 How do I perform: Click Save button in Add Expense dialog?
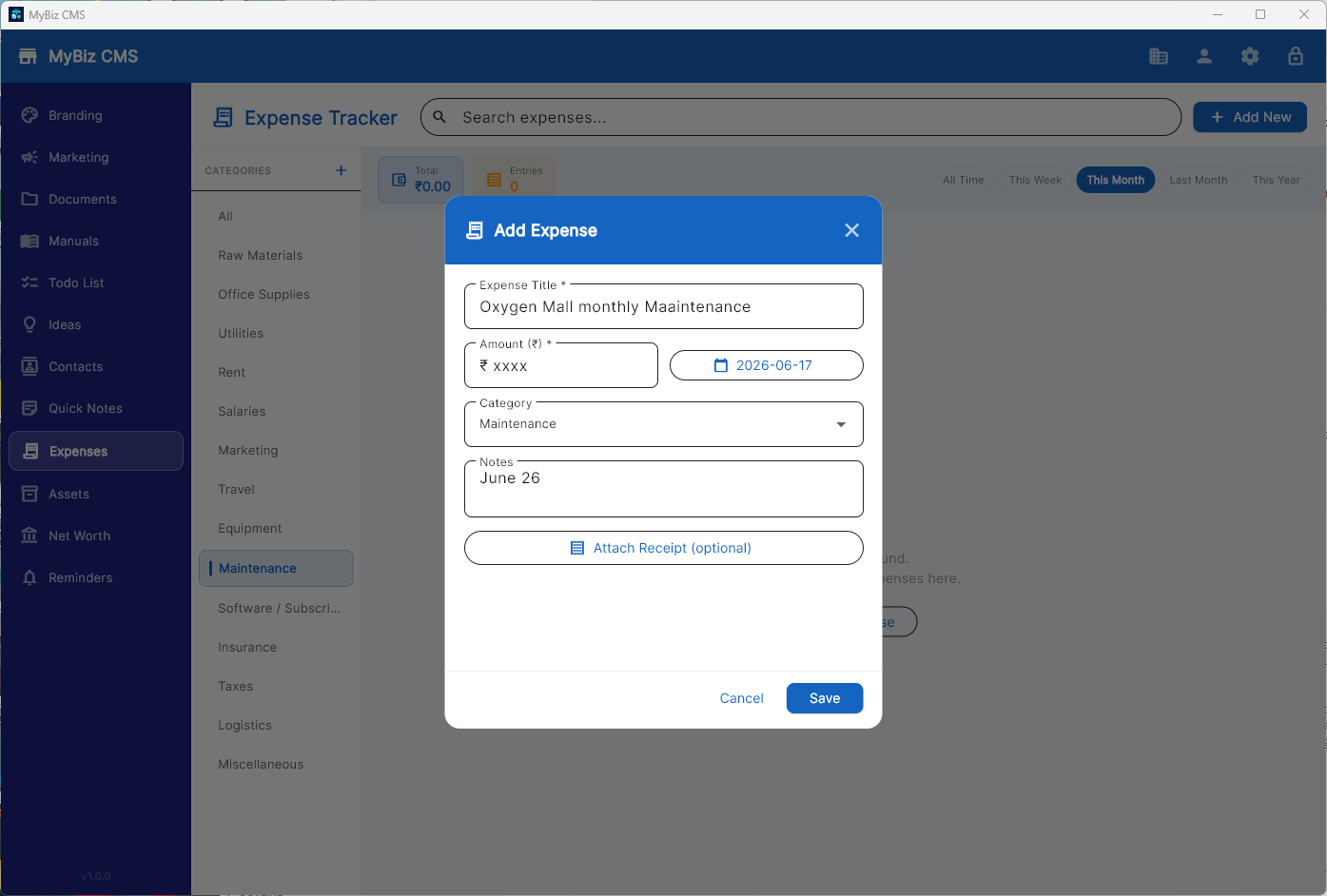click(825, 698)
